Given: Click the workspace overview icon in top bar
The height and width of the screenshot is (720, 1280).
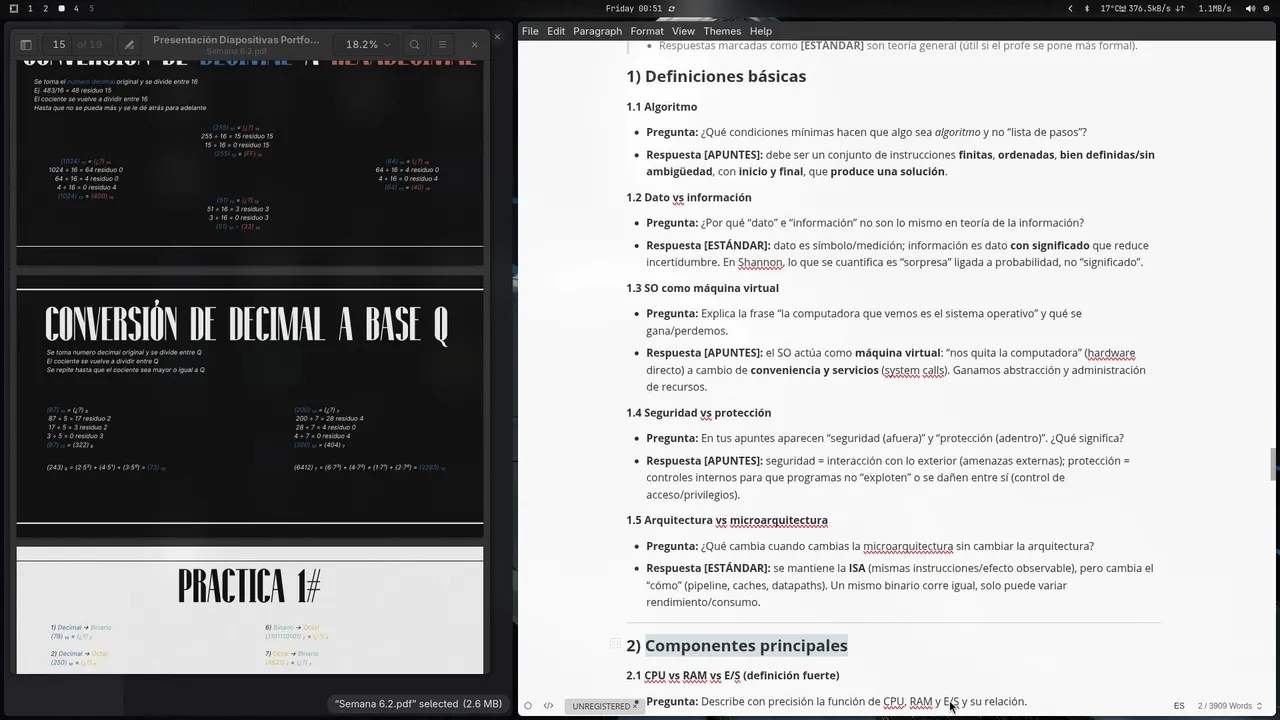Looking at the screenshot, I should coord(13,8).
